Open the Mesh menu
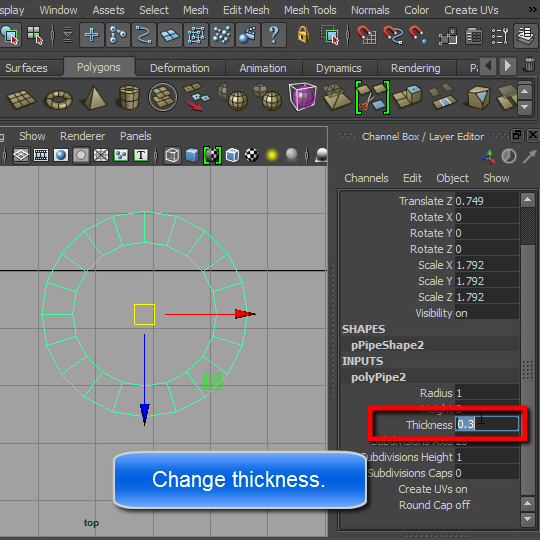The image size is (540, 540). (196, 10)
